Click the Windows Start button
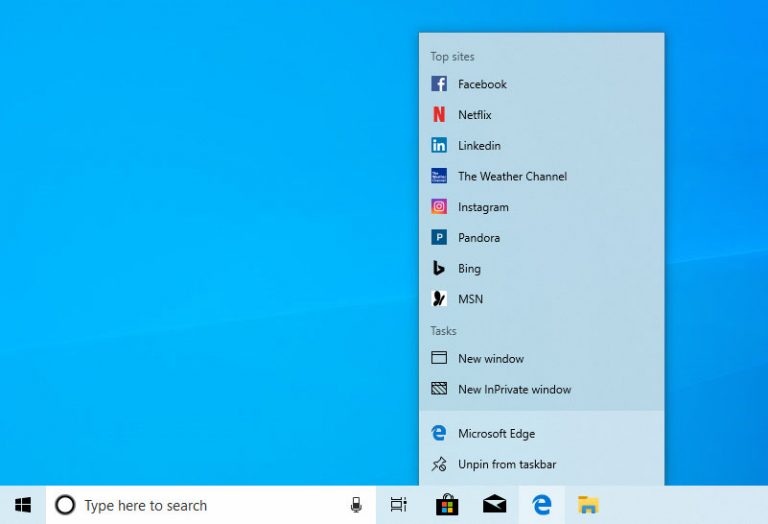The image size is (768, 524). click(x=23, y=505)
